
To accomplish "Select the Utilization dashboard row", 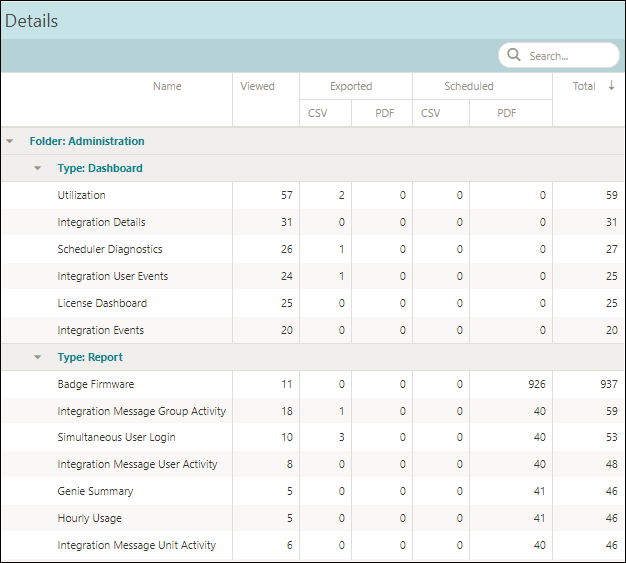I will pyautogui.click(x=313, y=195).
